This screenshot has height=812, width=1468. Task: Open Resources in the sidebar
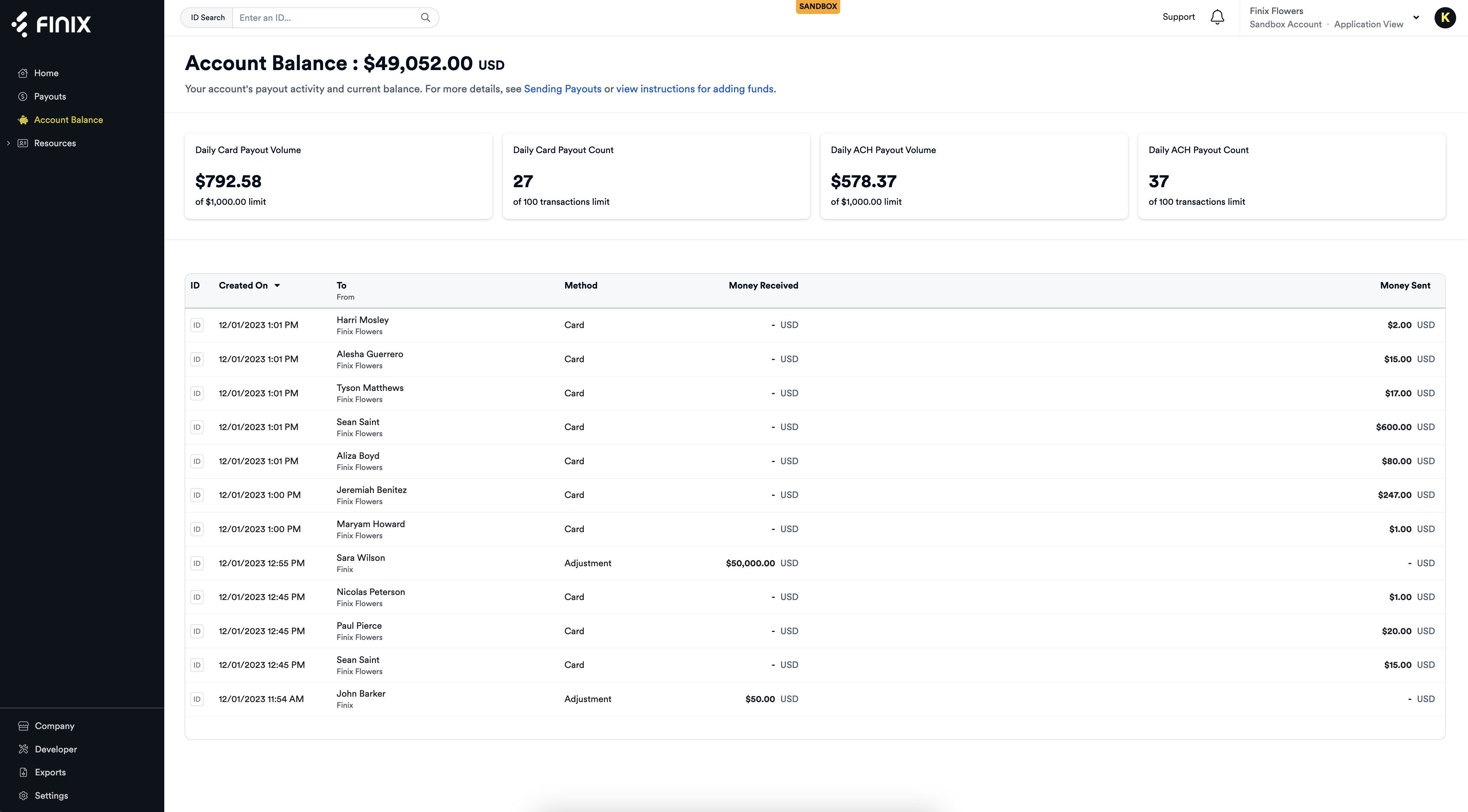pos(55,143)
